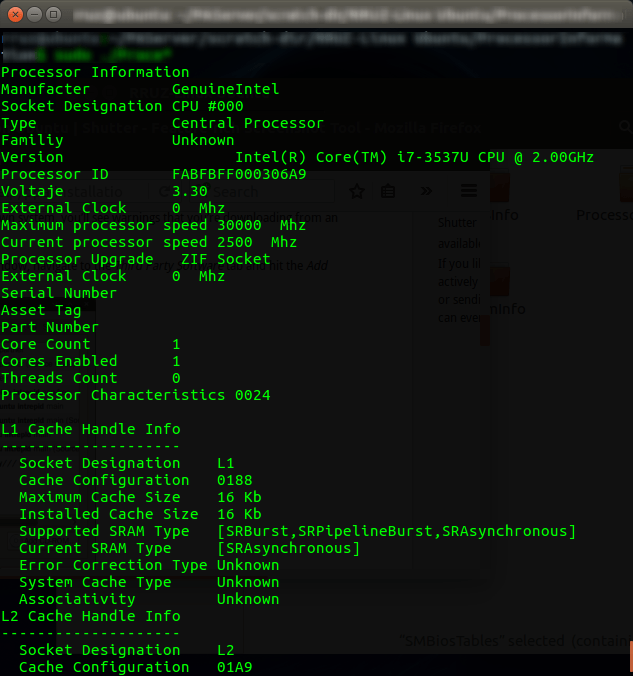Select the 'Maximum Cache Size' label
The image size is (633, 676).
[100, 497]
